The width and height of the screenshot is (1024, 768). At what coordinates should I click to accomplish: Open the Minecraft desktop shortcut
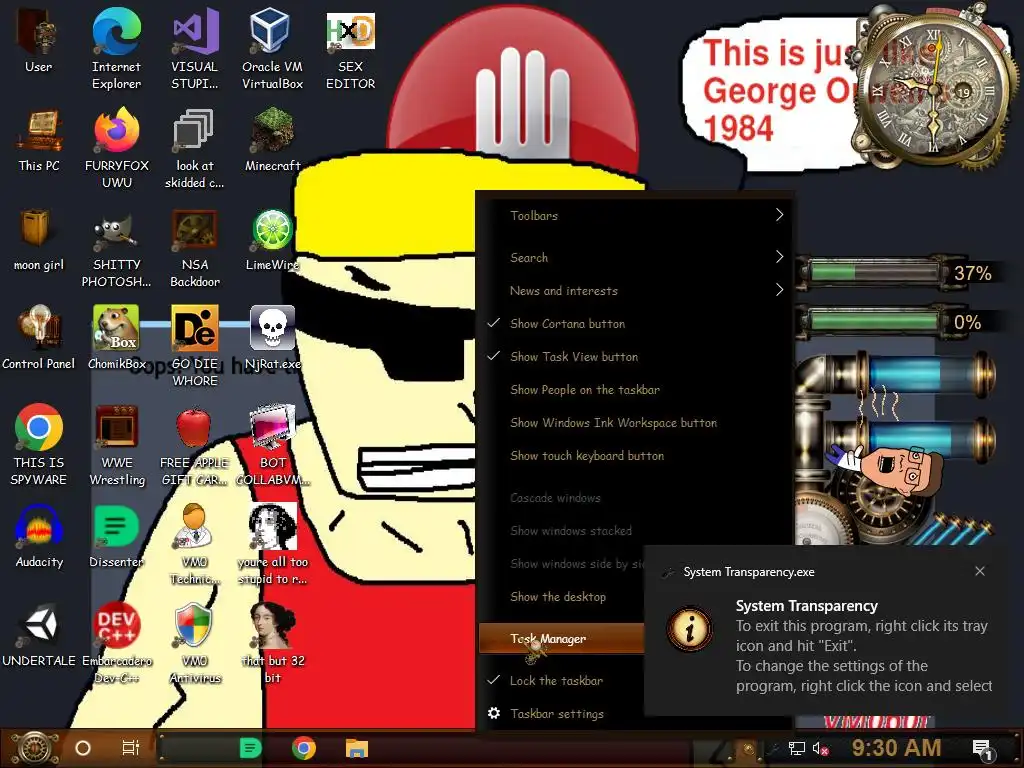point(272,140)
